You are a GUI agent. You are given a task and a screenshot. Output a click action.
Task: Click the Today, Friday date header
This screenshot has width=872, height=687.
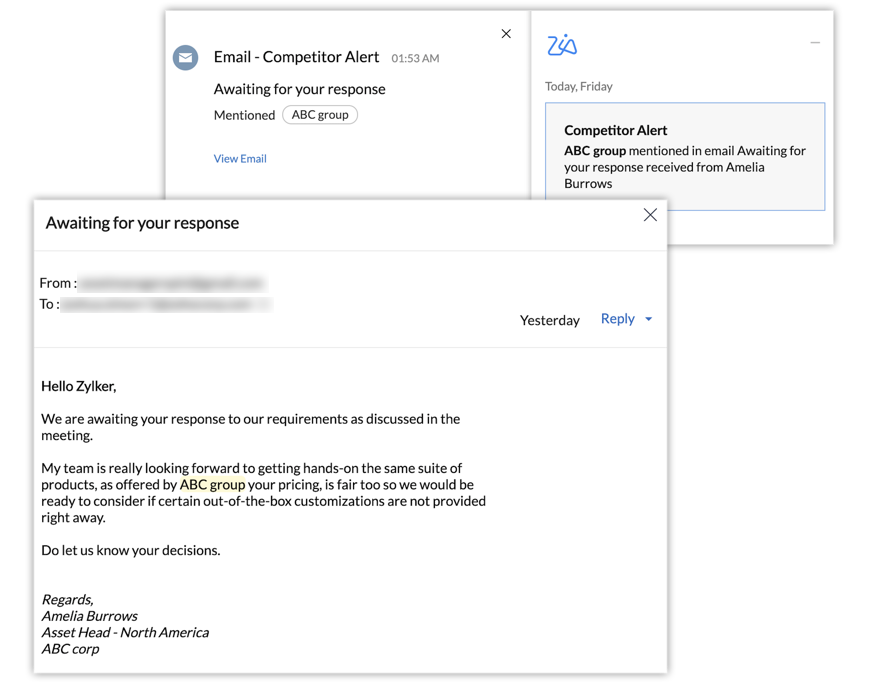(579, 86)
